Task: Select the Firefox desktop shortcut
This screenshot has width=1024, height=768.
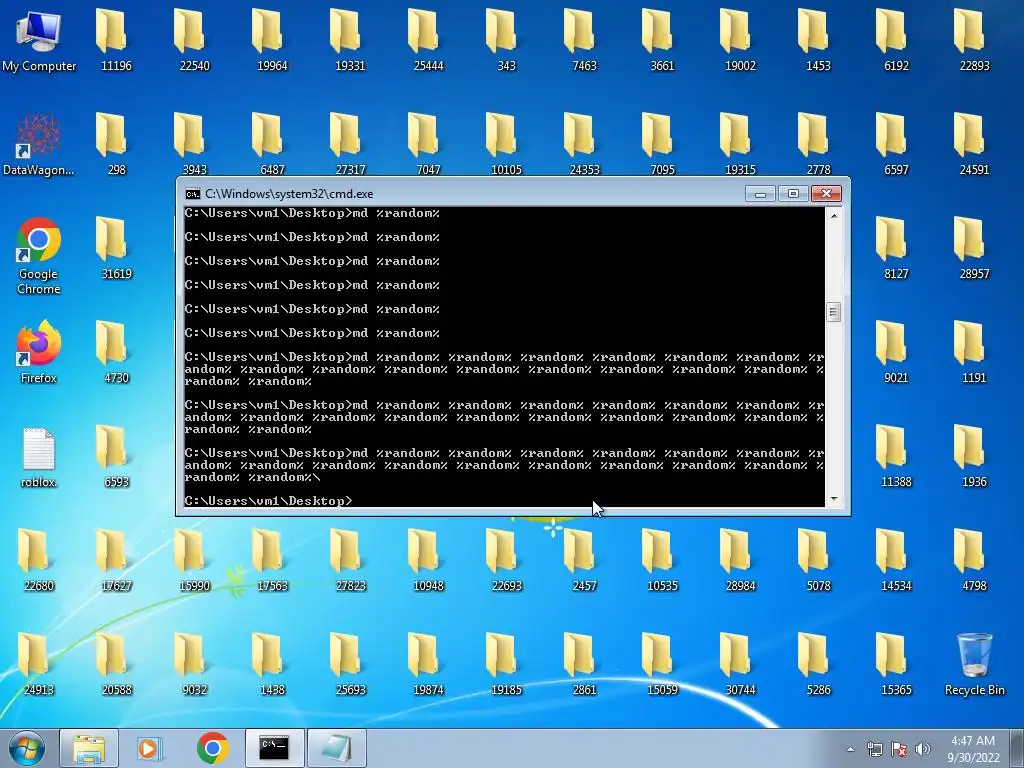Action: 39,351
